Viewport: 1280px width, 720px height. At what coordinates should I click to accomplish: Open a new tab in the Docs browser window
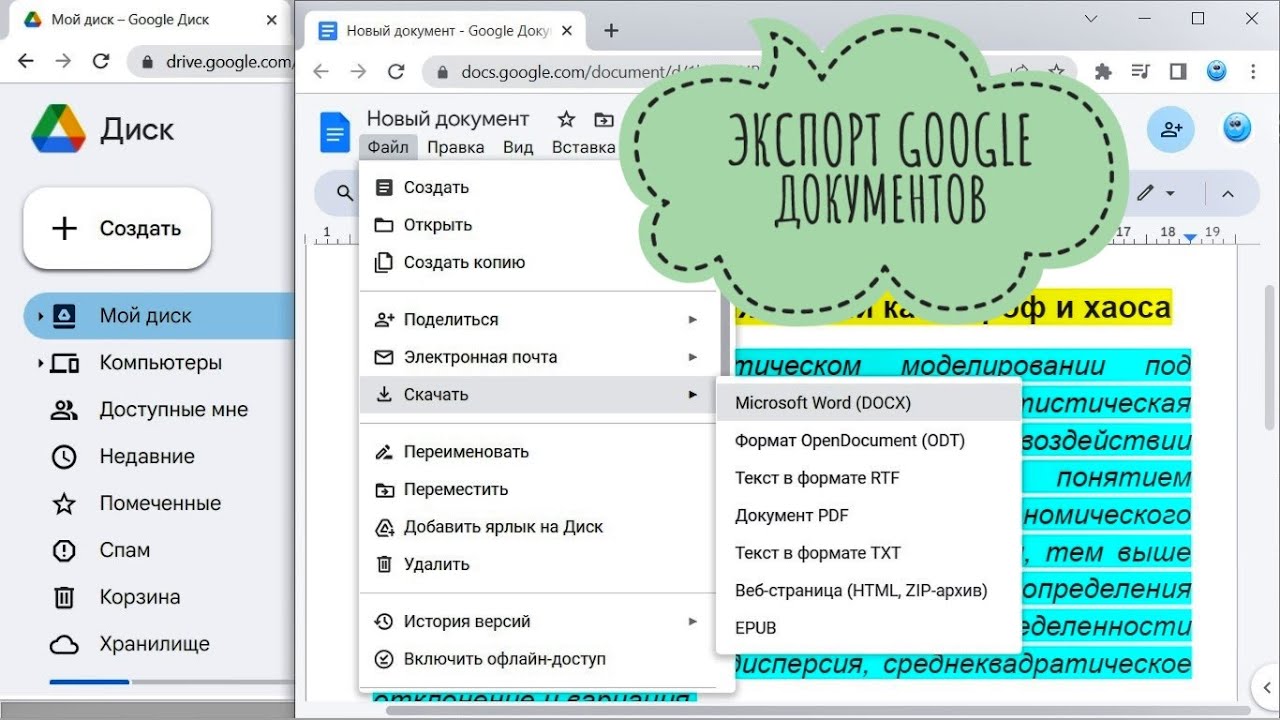[x=611, y=30]
